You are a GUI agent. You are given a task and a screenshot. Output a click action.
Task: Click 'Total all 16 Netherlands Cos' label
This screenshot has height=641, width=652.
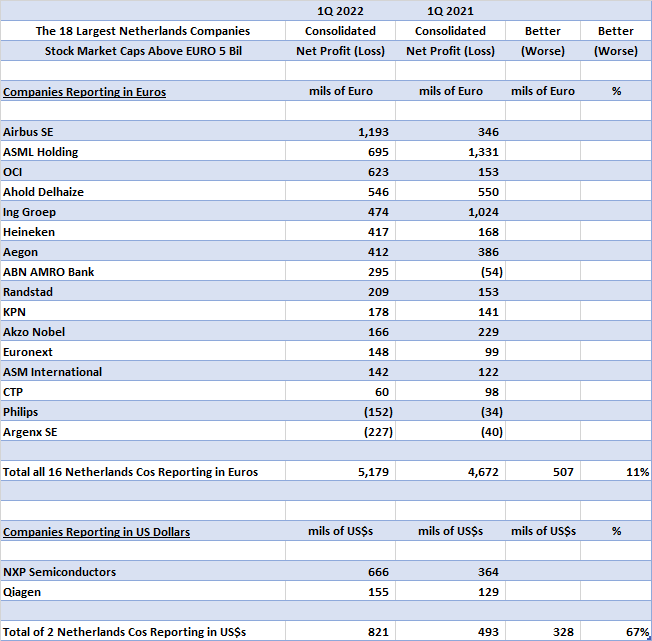(x=131, y=472)
